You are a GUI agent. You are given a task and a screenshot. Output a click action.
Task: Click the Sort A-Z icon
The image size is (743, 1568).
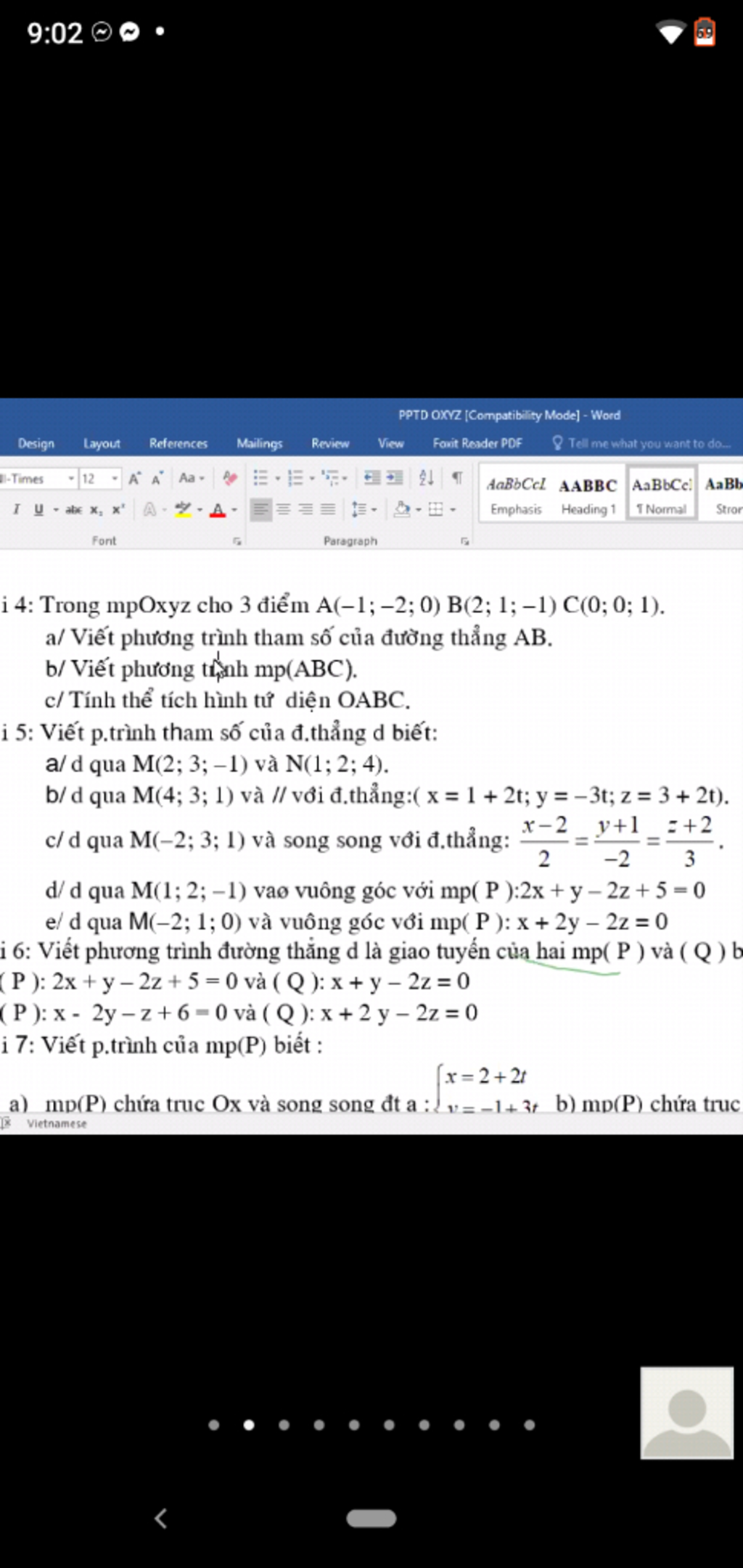[427, 478]
